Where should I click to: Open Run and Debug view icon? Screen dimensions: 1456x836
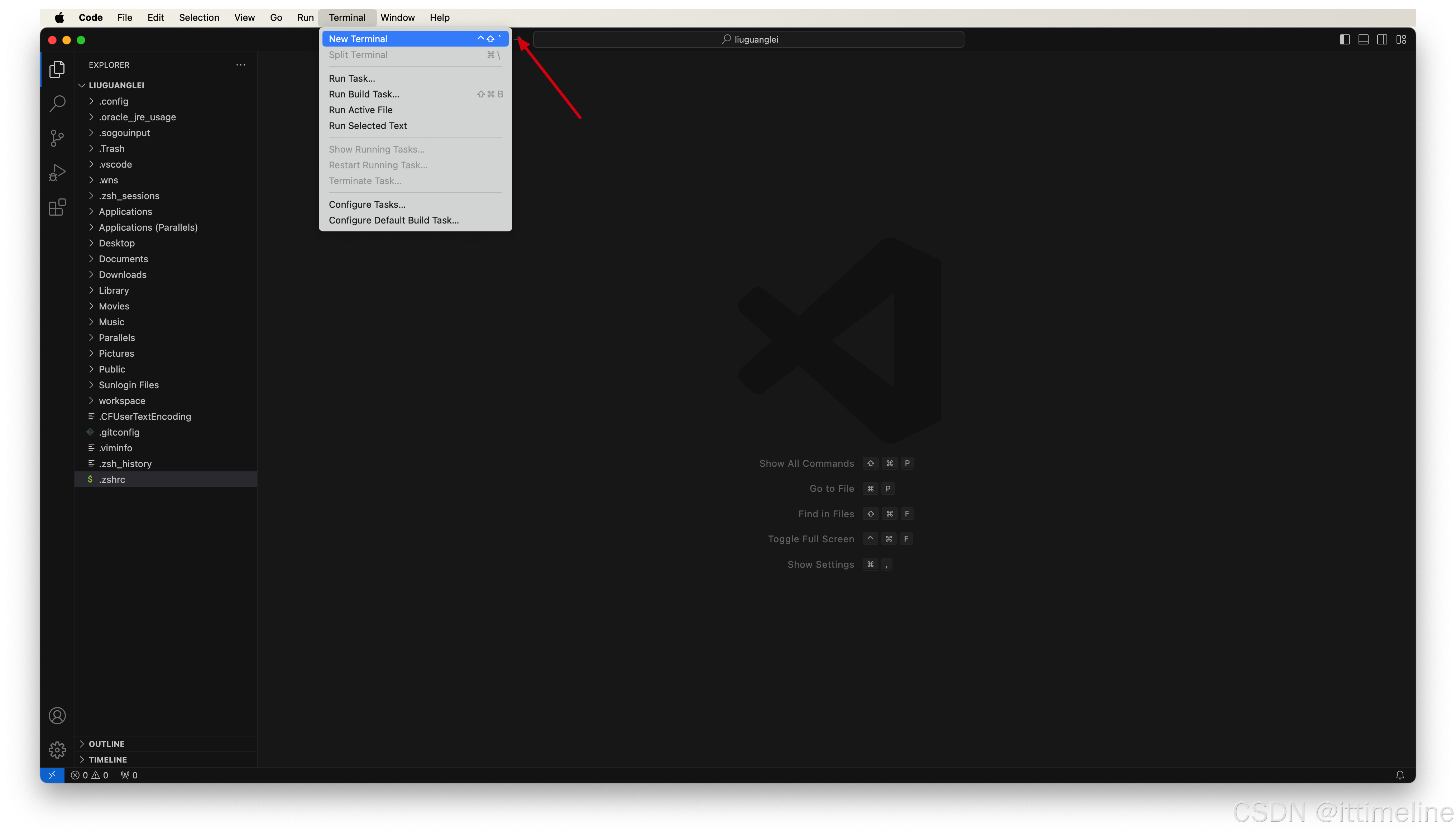click(57, 172)
